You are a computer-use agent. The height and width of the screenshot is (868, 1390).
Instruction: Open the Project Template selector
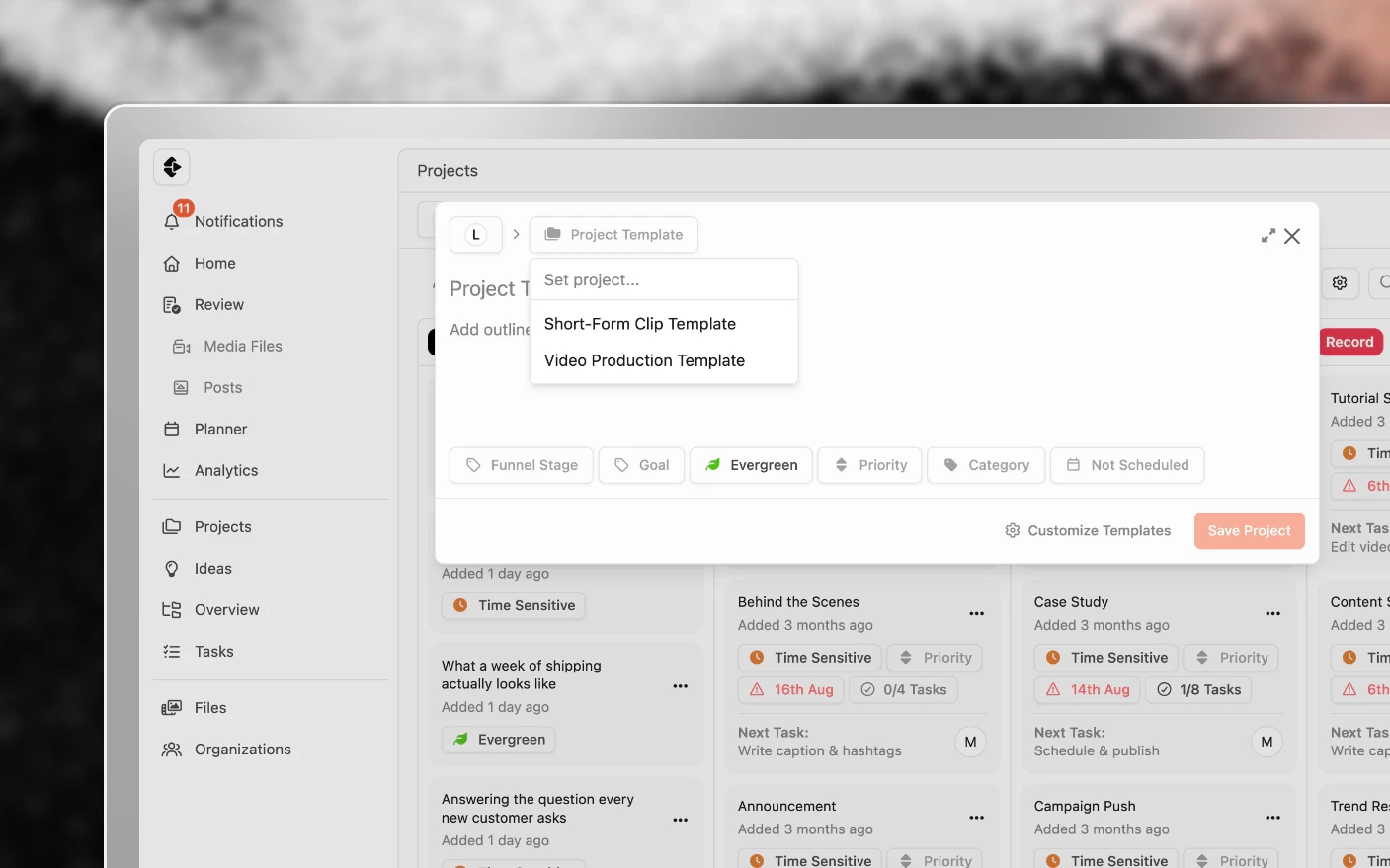613,235
